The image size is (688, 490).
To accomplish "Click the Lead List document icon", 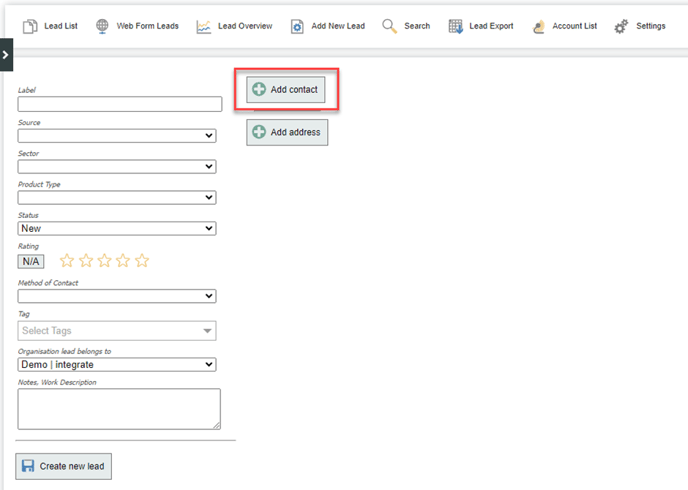I will coord(30,26).
